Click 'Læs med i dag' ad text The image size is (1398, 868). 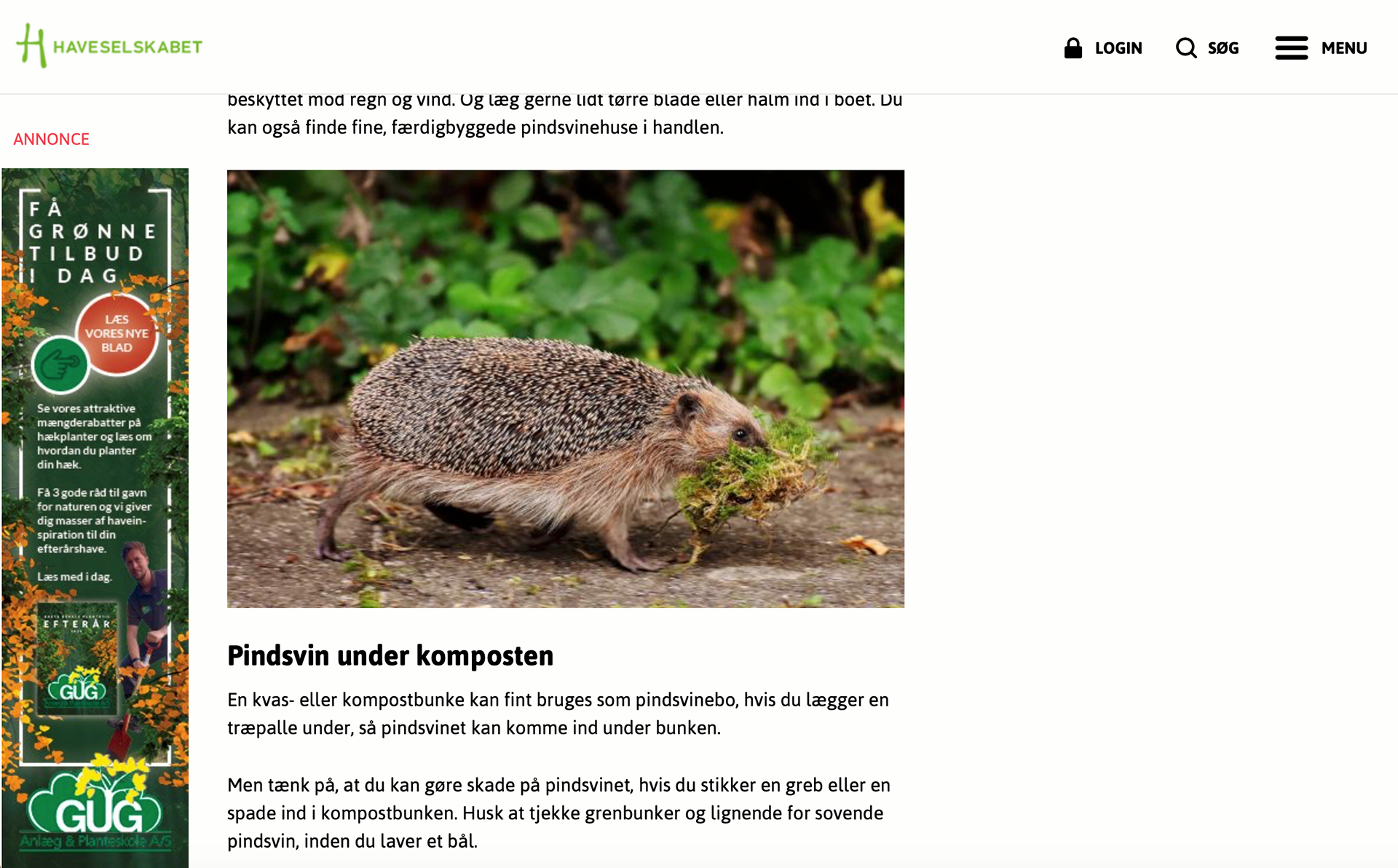tap(74, 577)
